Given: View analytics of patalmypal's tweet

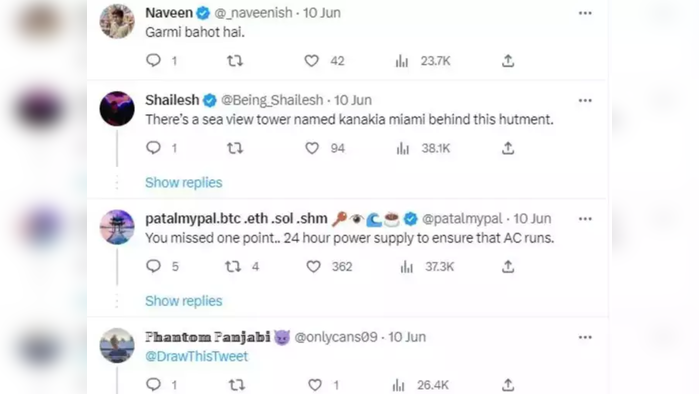Looking at the screenshot, I should tap(407, 267).
